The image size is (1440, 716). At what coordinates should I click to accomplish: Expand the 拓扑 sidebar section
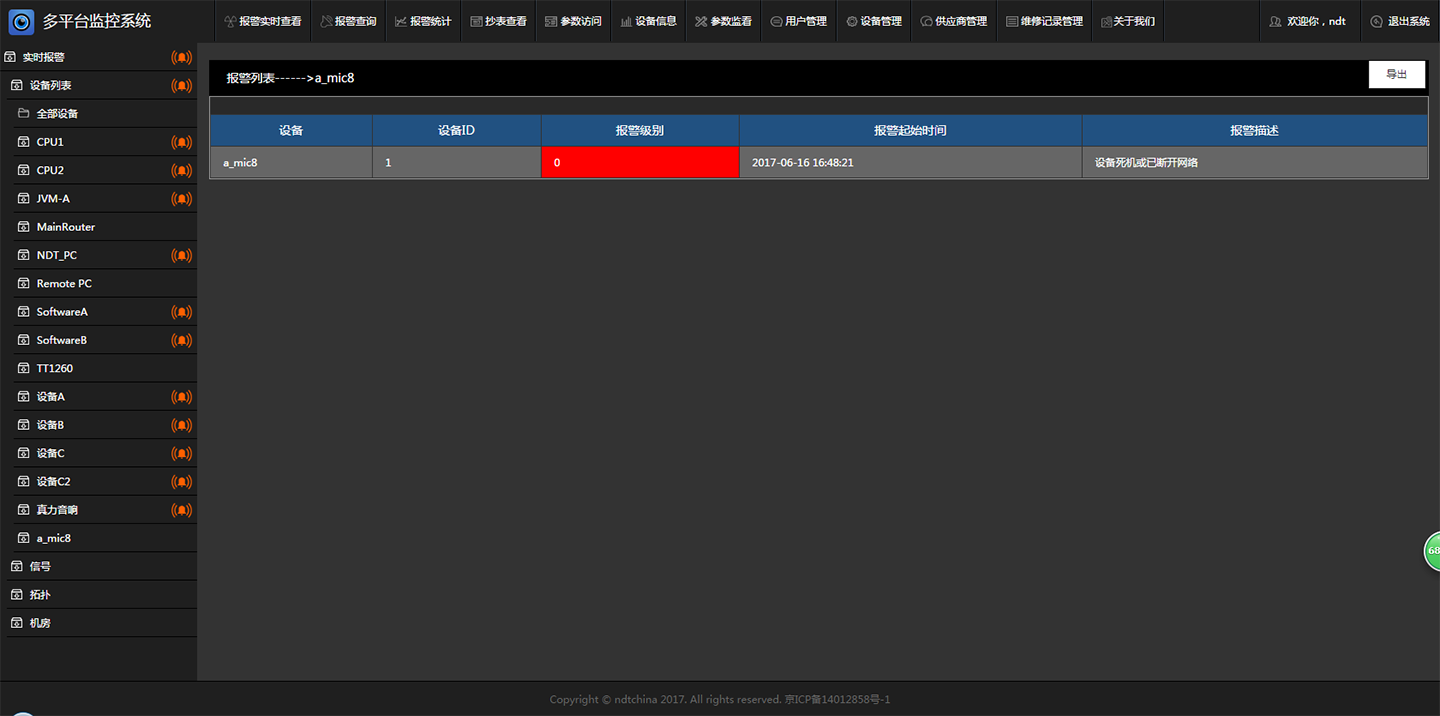coord(40,595)
